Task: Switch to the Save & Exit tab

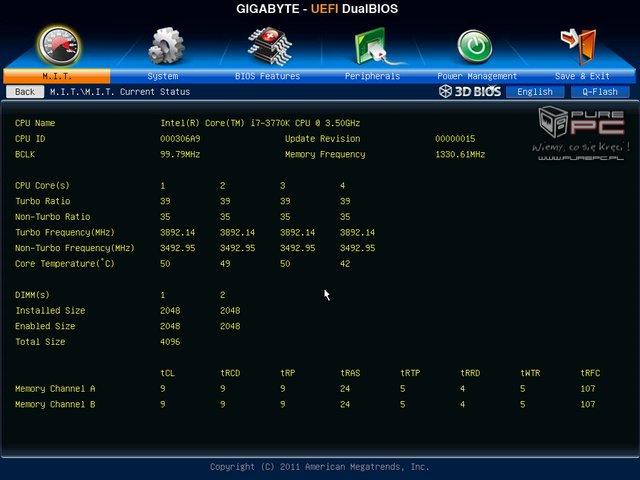Action: (x=582, y=76)
